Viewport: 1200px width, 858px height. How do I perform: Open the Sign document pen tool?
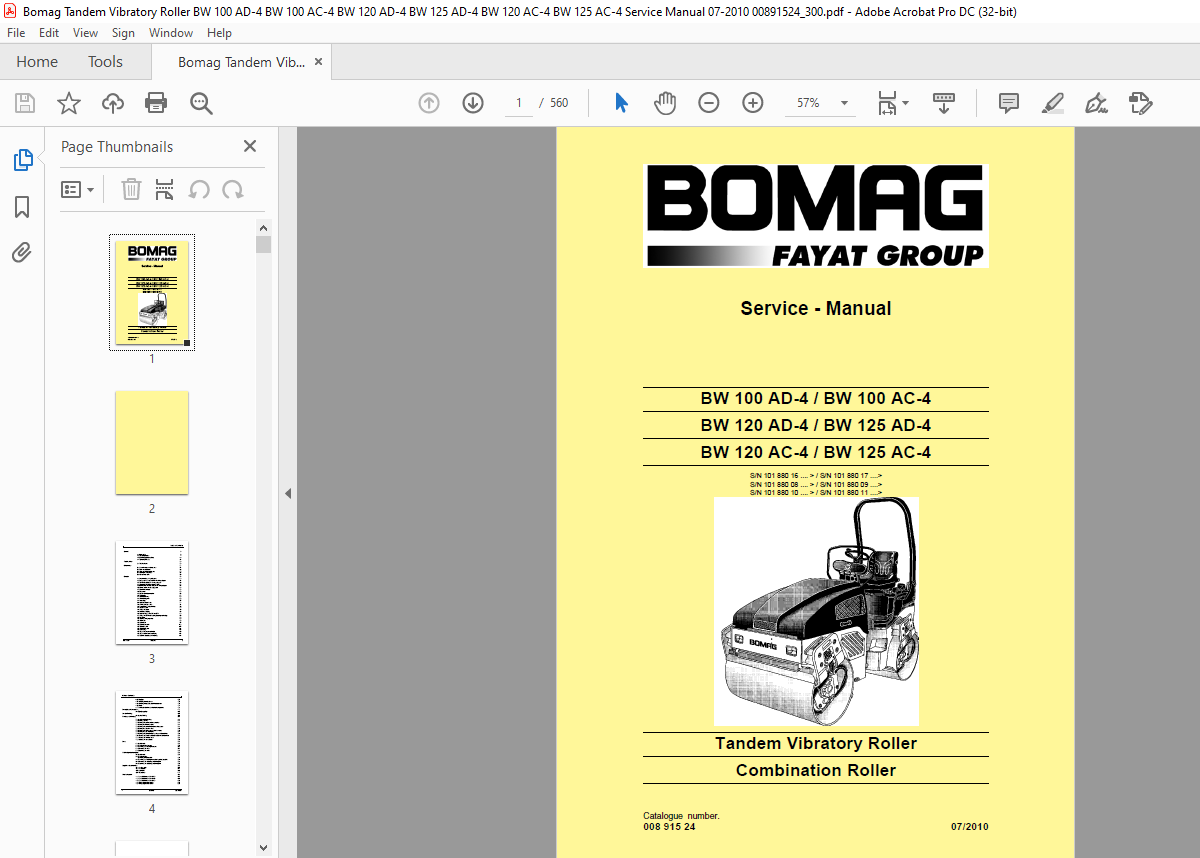coord(1096,103)
